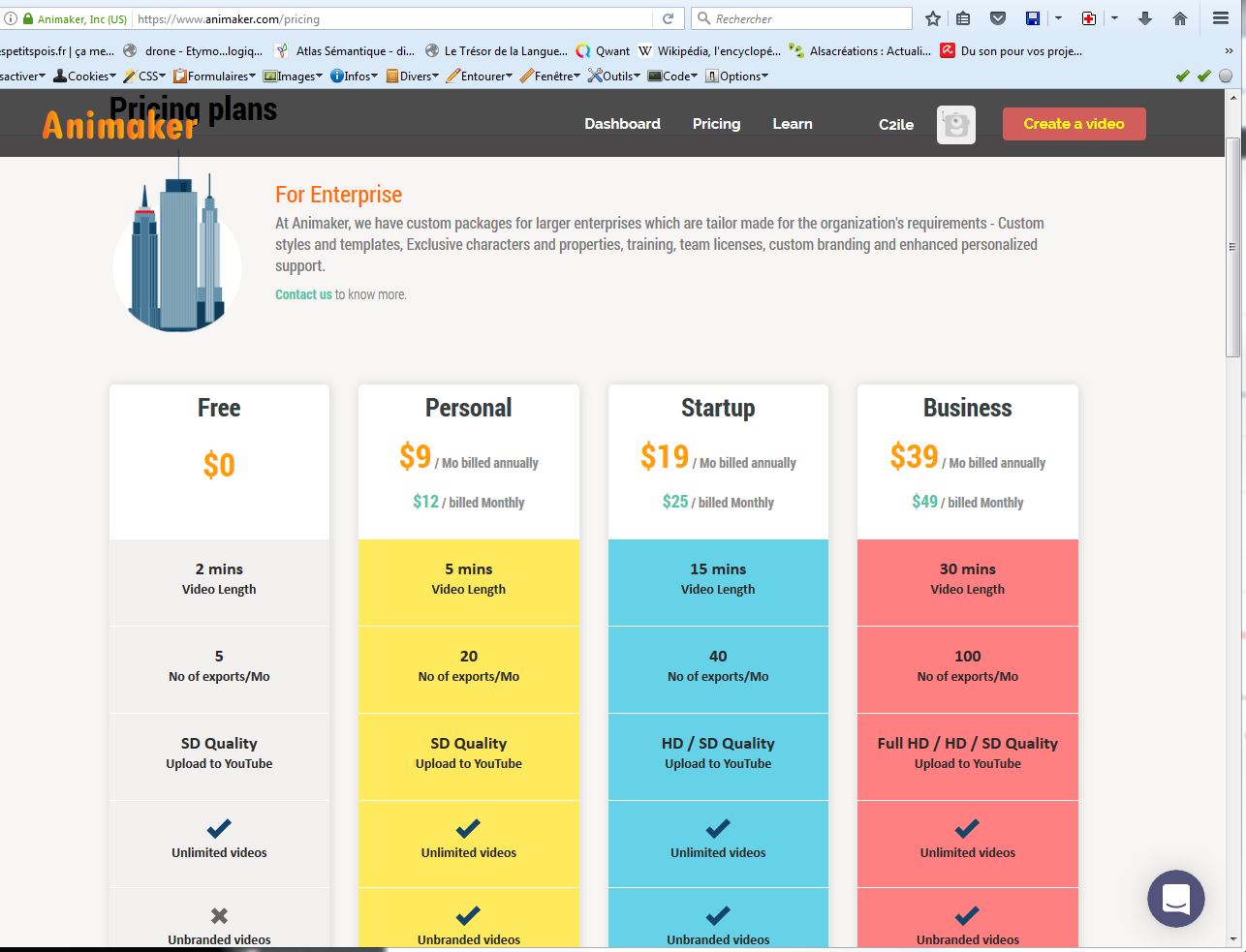Click the green padlock site identity icon
Image resolution: width=1246 pixels, height=952 pixels.
(x=28, y=18)
